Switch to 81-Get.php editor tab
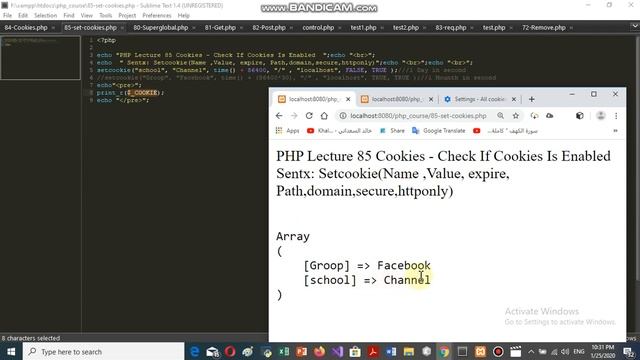Viewport: 640px width, 360px height. coord(220,28)
